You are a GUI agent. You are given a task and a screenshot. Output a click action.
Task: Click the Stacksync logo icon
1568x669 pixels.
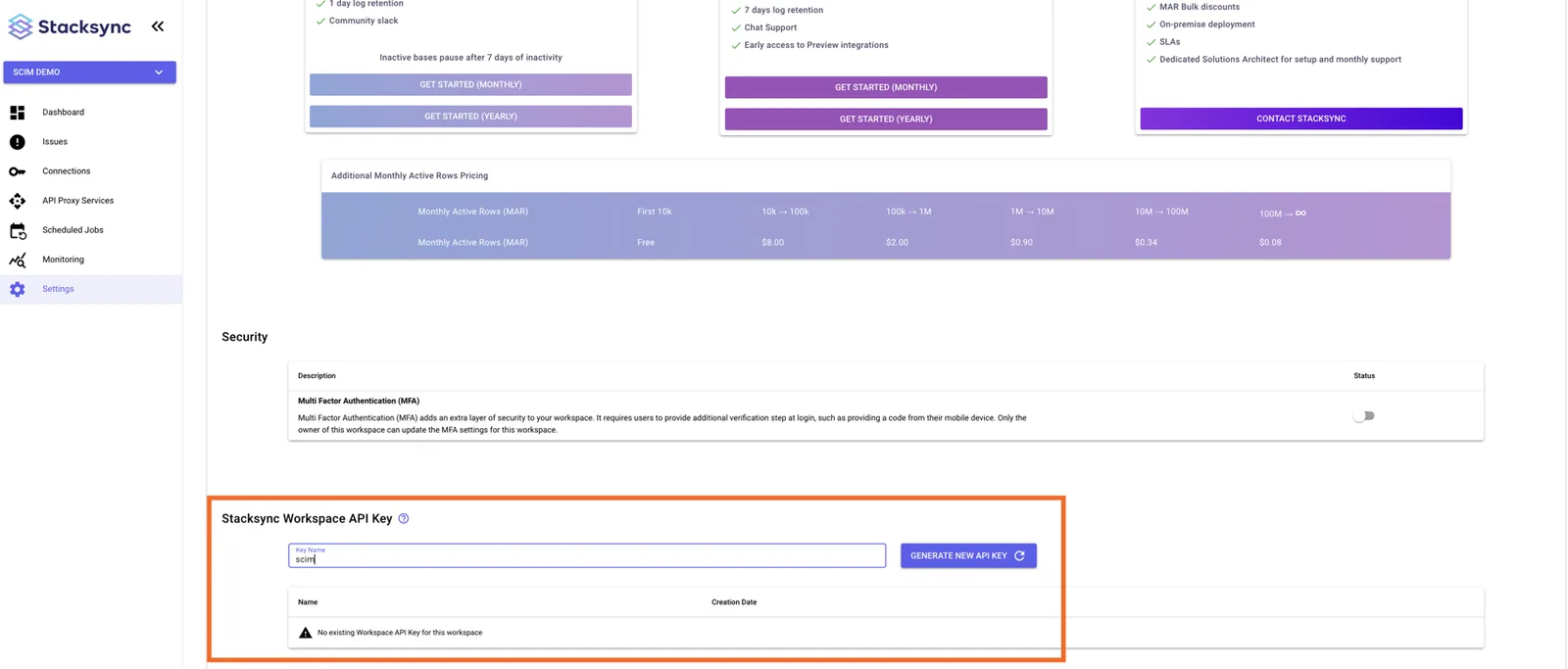pyautogui.click(x=21, y=26)
